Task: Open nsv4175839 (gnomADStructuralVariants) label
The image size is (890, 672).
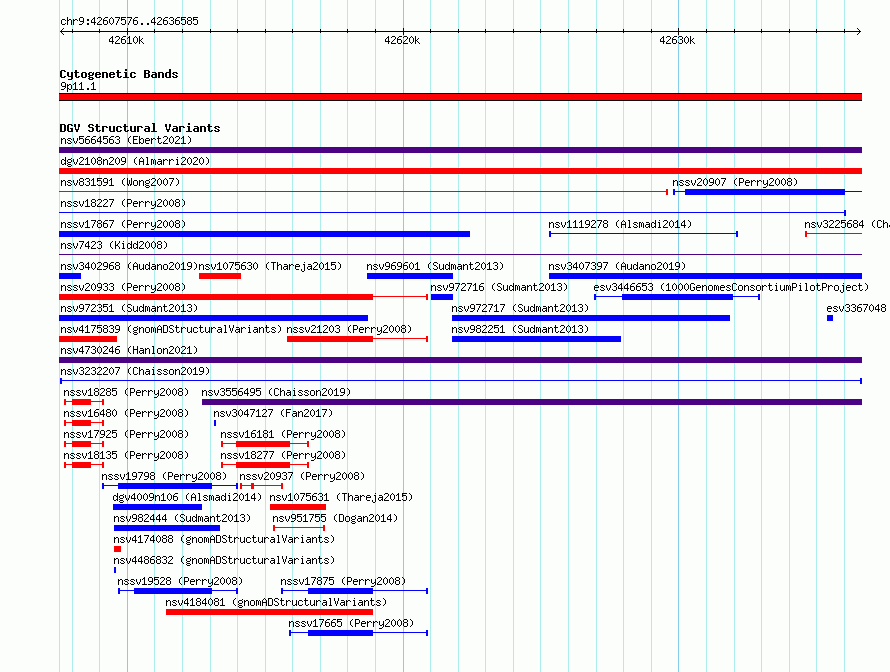Action: coord(171,329)
